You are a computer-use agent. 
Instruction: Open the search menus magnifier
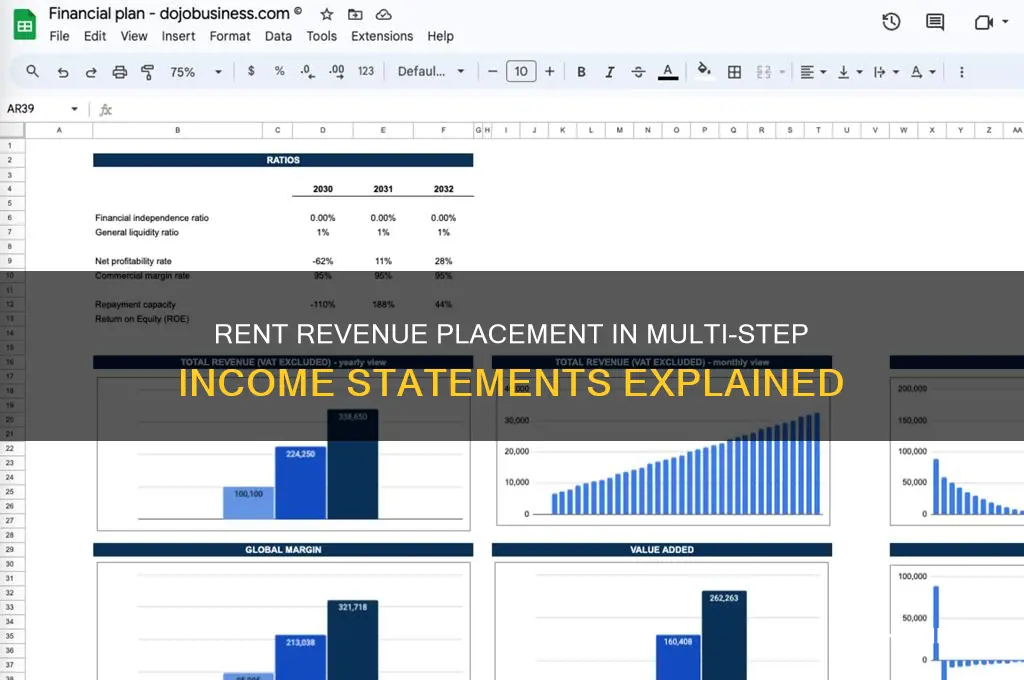pos(32,71)
